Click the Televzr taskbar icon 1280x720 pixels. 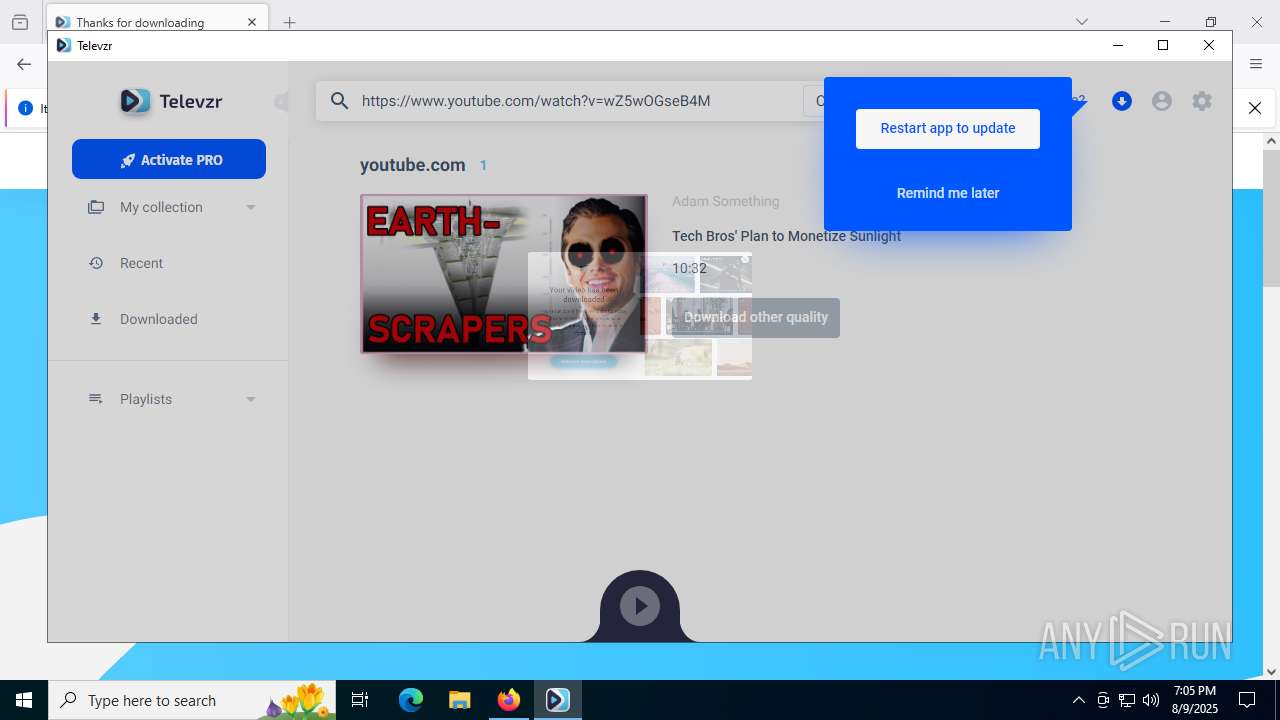557,700
